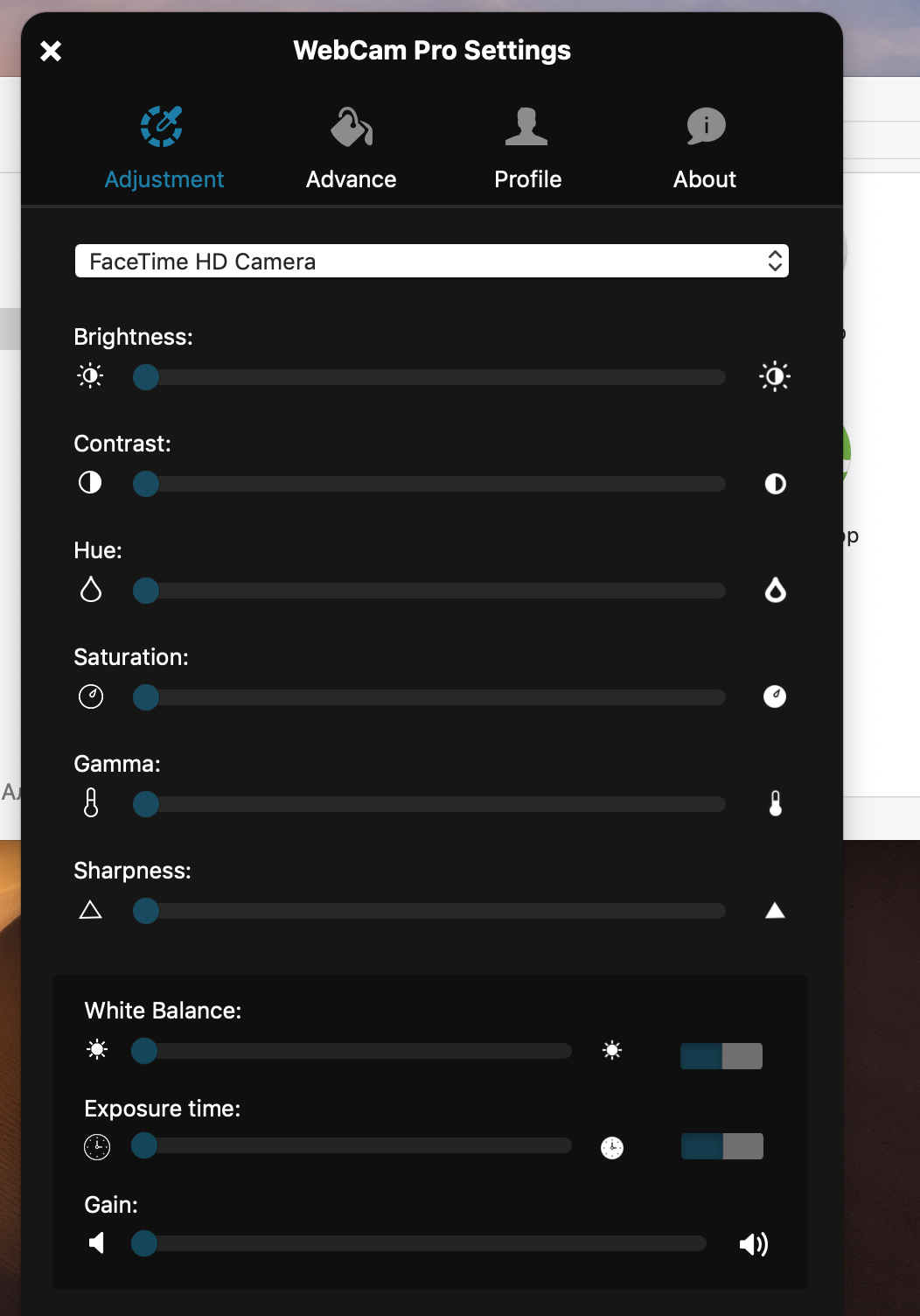This screenshot has height=1316, width=920.
Task: Click the high brightness sun icon
Action: coord(775,376)
